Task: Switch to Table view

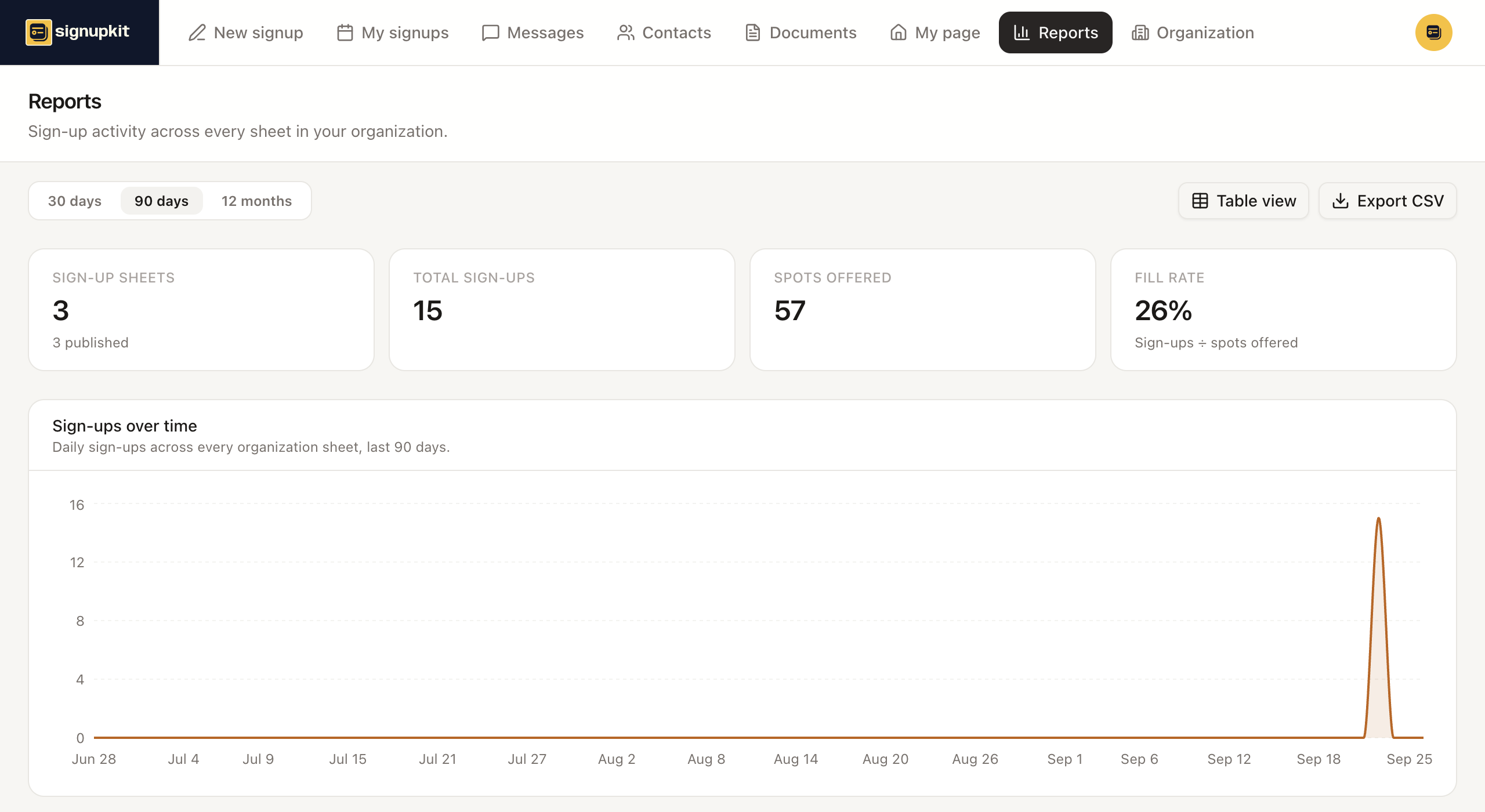Action: [x=1243, y=201]
